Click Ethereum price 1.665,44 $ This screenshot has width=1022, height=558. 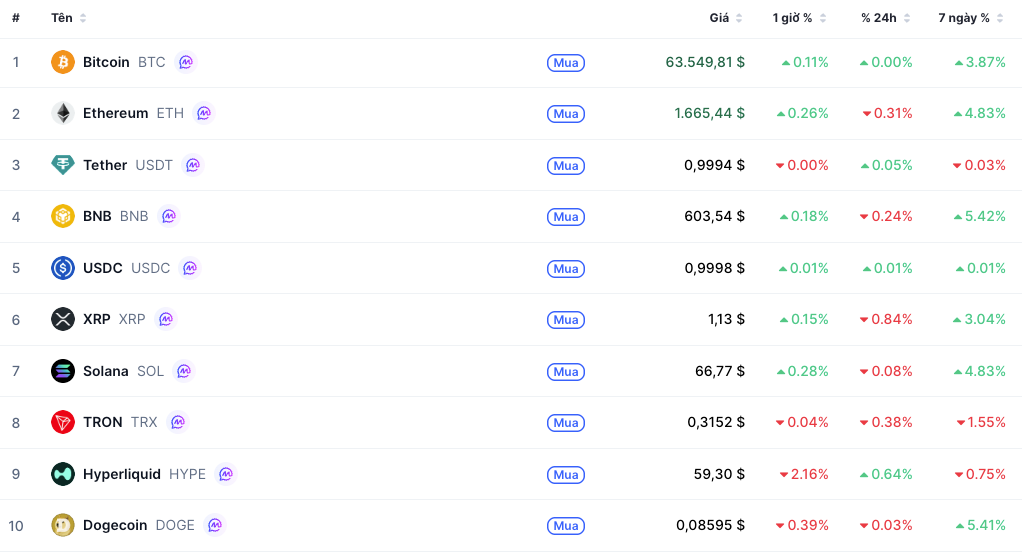point(709,113)
